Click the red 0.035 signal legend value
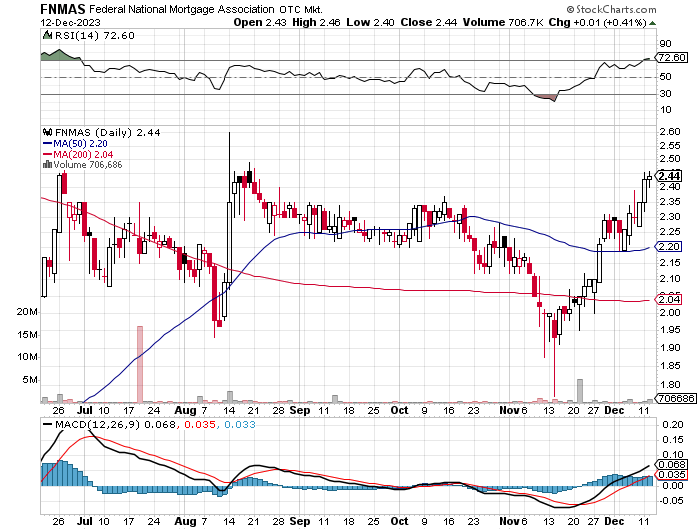This screenshot has width=700, height=530. (x=200, y=425)
